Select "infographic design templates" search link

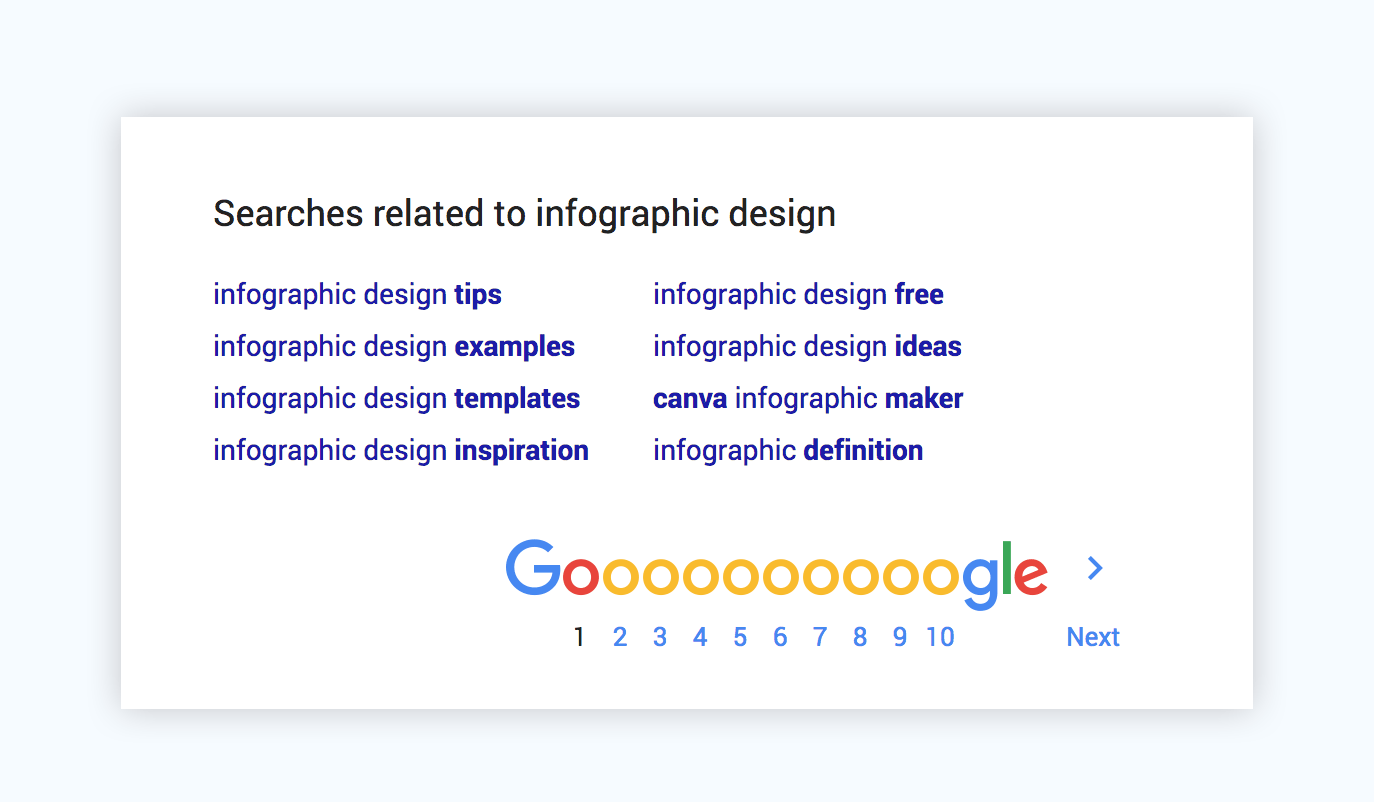396,399
